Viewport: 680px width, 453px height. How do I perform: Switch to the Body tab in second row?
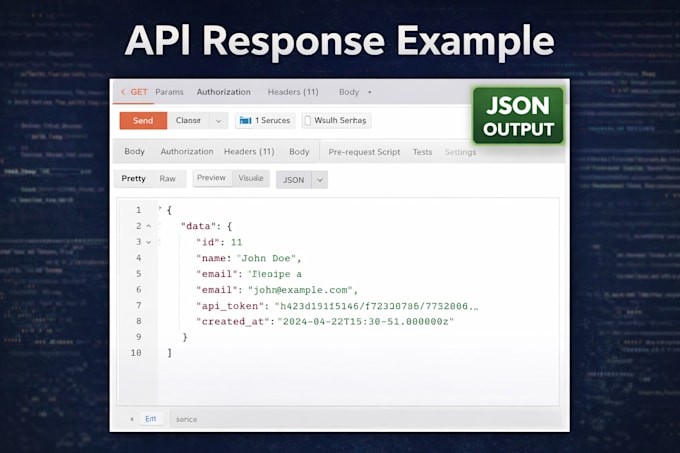pyautogui.click(x=134, y=151)
